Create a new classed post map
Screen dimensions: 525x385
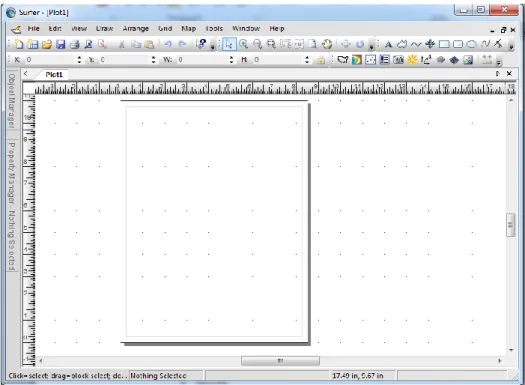[384, 60]
